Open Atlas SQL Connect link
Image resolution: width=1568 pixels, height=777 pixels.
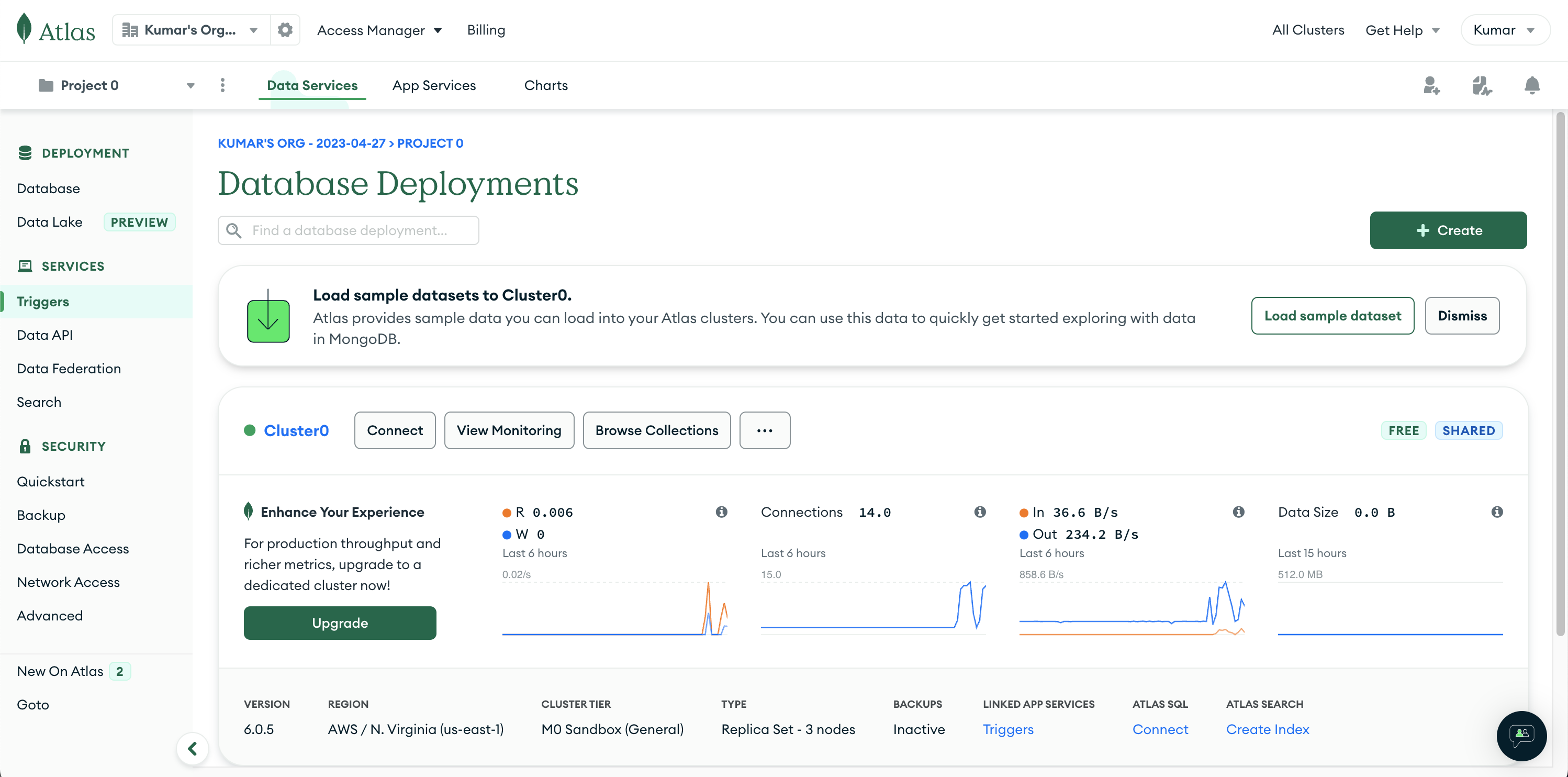[x=1160, y=729]
